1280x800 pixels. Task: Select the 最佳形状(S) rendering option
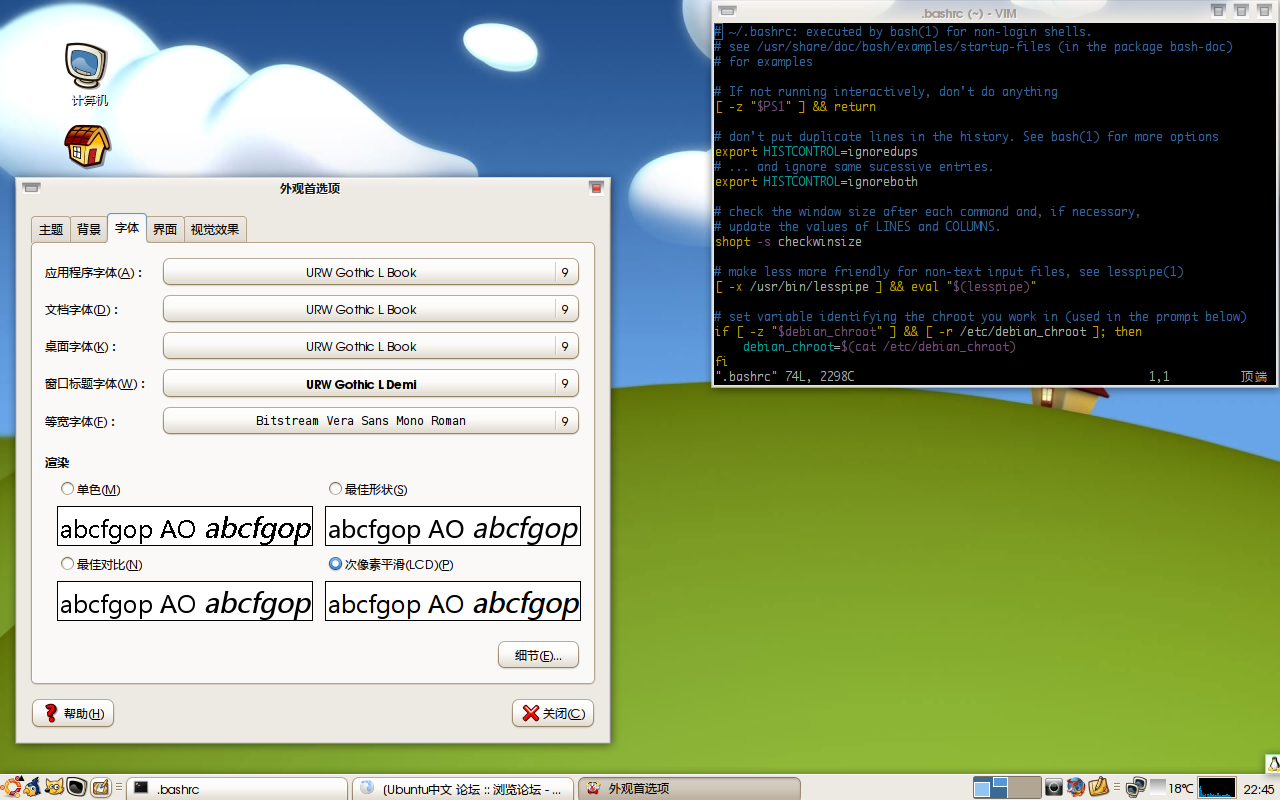(368, 489)
